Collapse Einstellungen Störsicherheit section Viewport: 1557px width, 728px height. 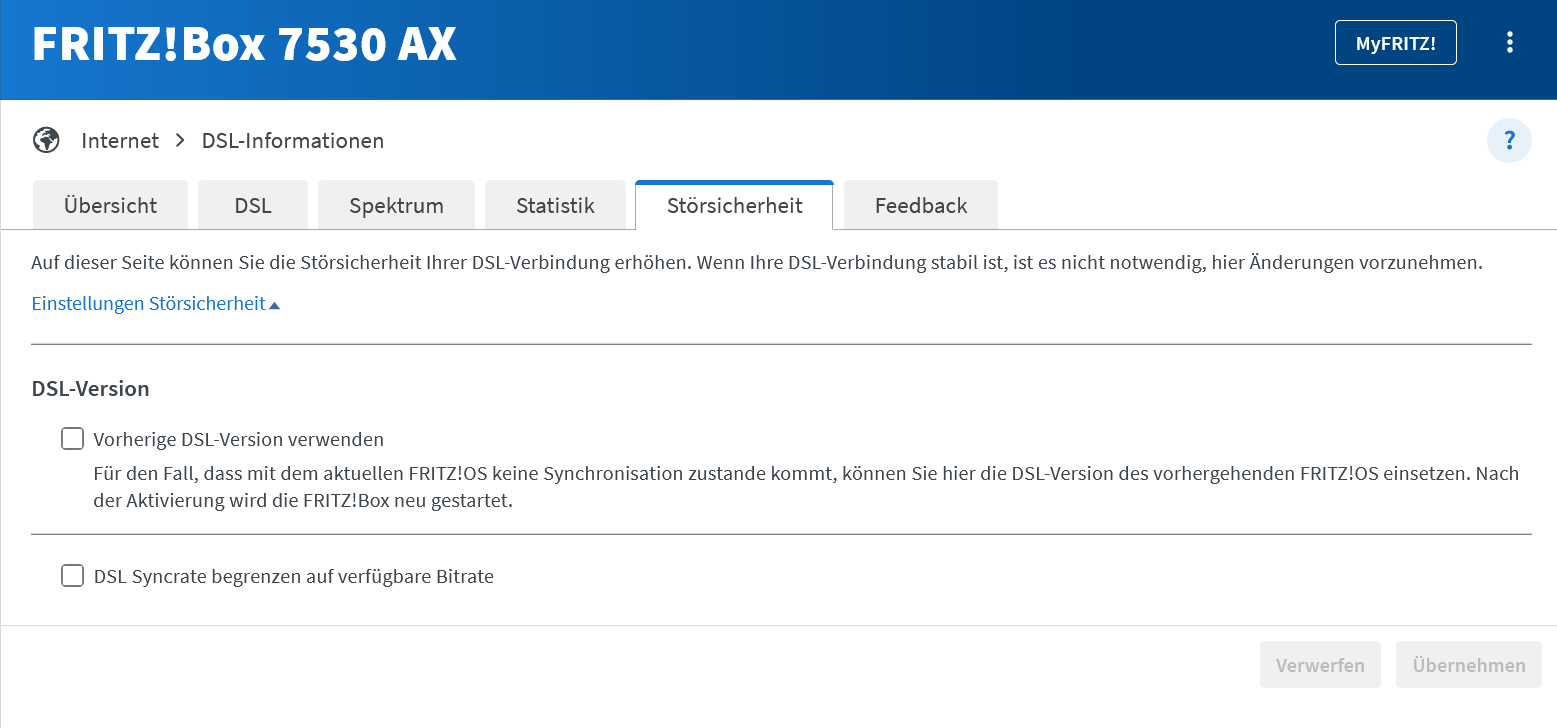pyautogui.click(x=155, y=303)
